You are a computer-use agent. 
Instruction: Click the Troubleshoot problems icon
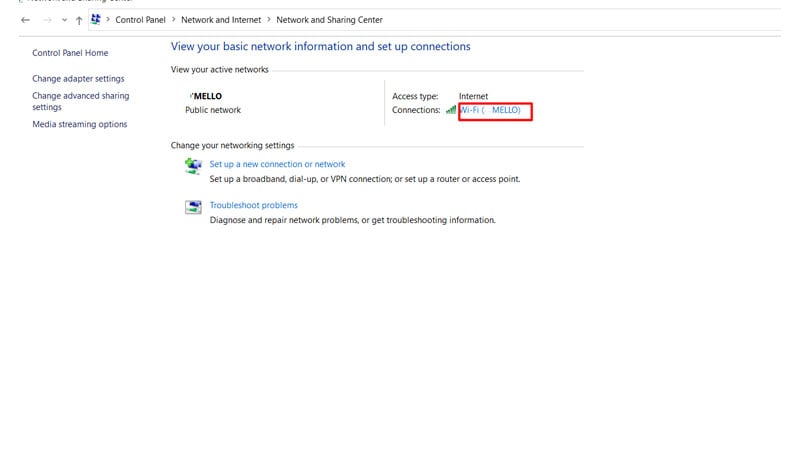pyautogui.click(x=193, y=207)
